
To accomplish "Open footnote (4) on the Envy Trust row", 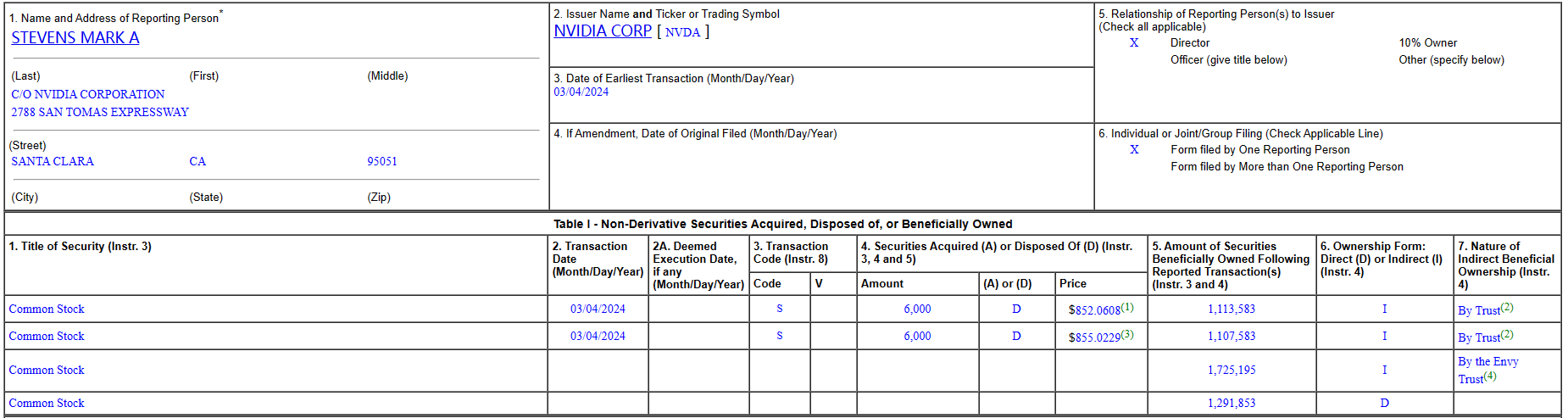I will 1490,376.
